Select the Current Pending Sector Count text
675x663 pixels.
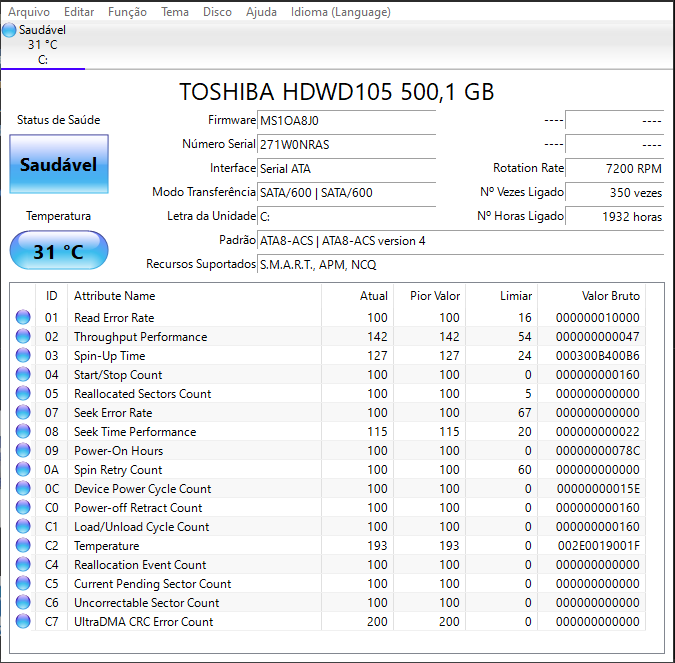click(x=152, y=584)
